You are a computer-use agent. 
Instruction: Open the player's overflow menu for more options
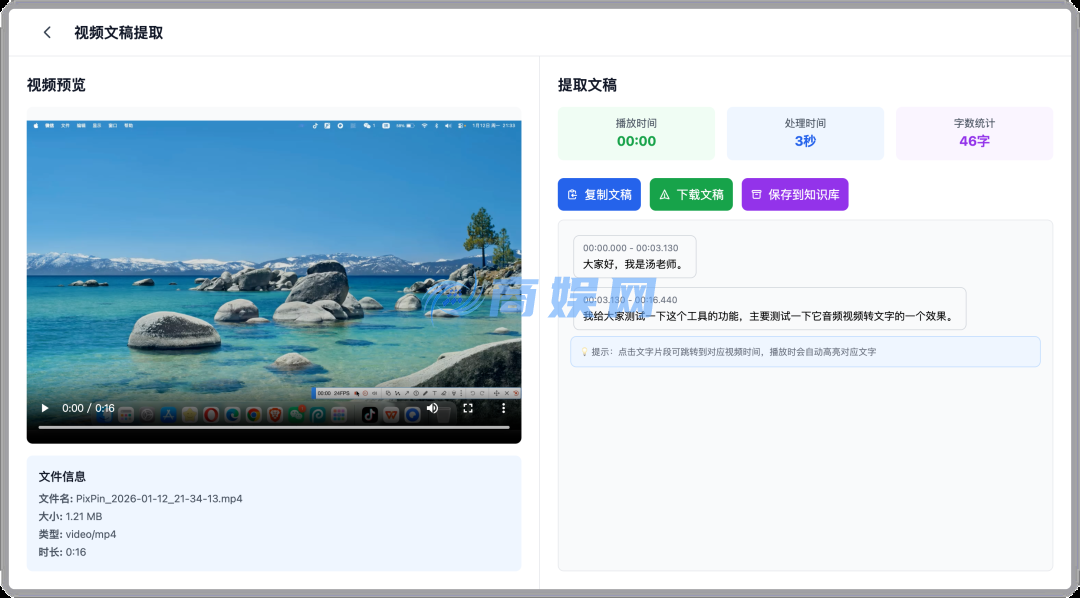[x=503, y=408]
